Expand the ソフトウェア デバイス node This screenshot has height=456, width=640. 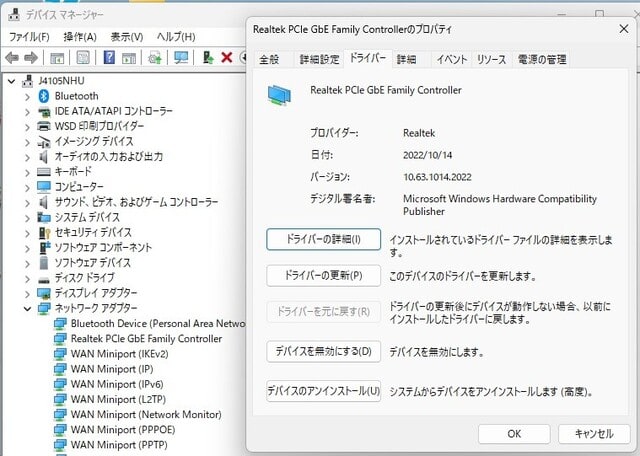tap(27, 263)
